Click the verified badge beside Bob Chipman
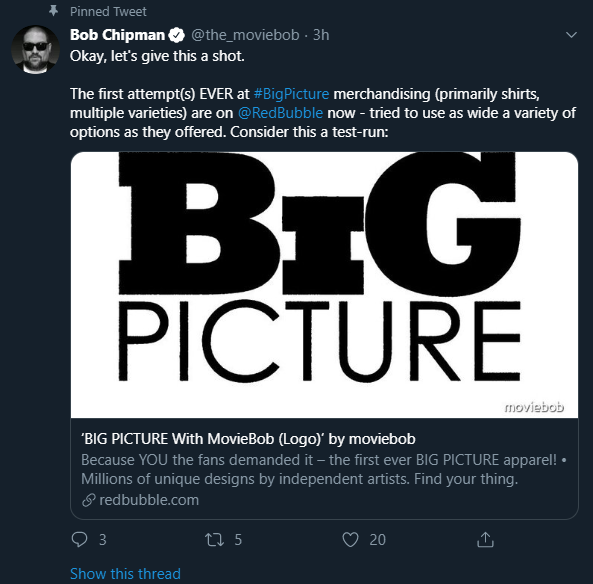This screenshot has height=584, width=593. coord(176,35)
